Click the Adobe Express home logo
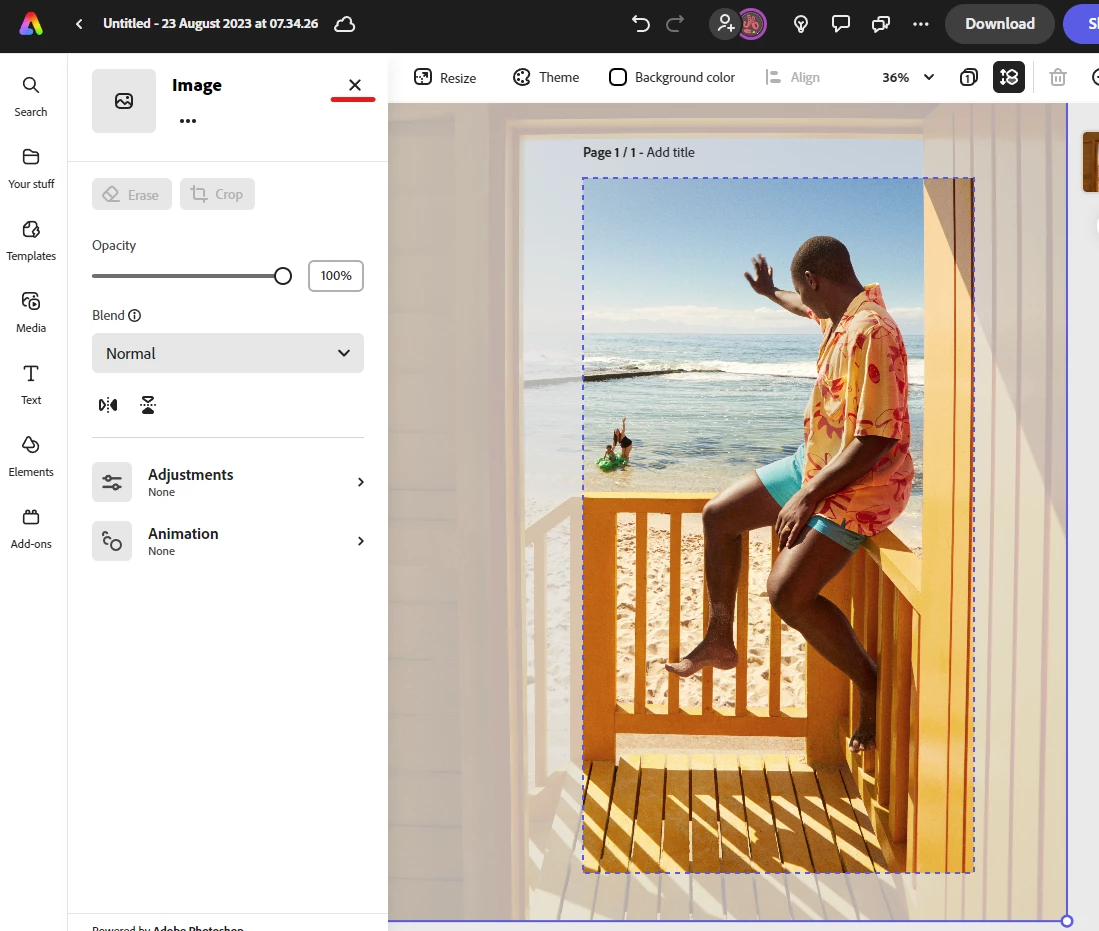Screen dimensions: 1099x931 click(x=31, y=24)
